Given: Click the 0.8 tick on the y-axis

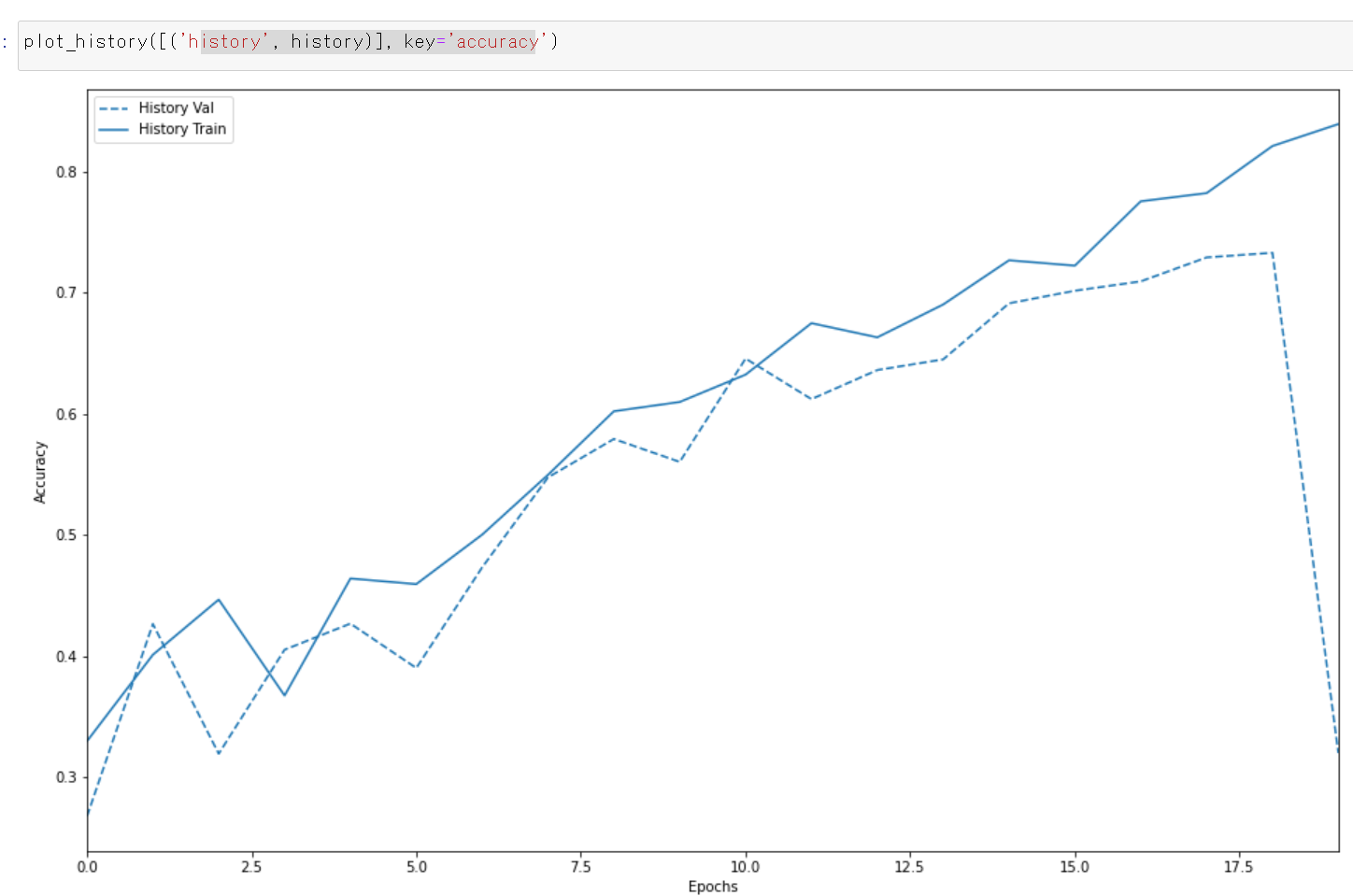Looking at the screenshot, I should click(66, 172).
